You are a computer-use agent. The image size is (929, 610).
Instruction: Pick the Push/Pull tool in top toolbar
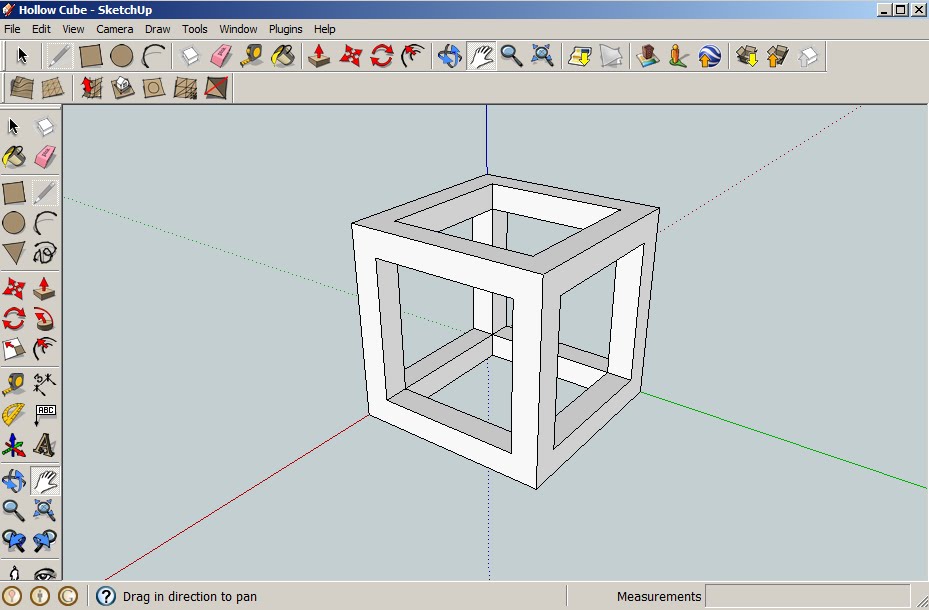tap(320, 56)
